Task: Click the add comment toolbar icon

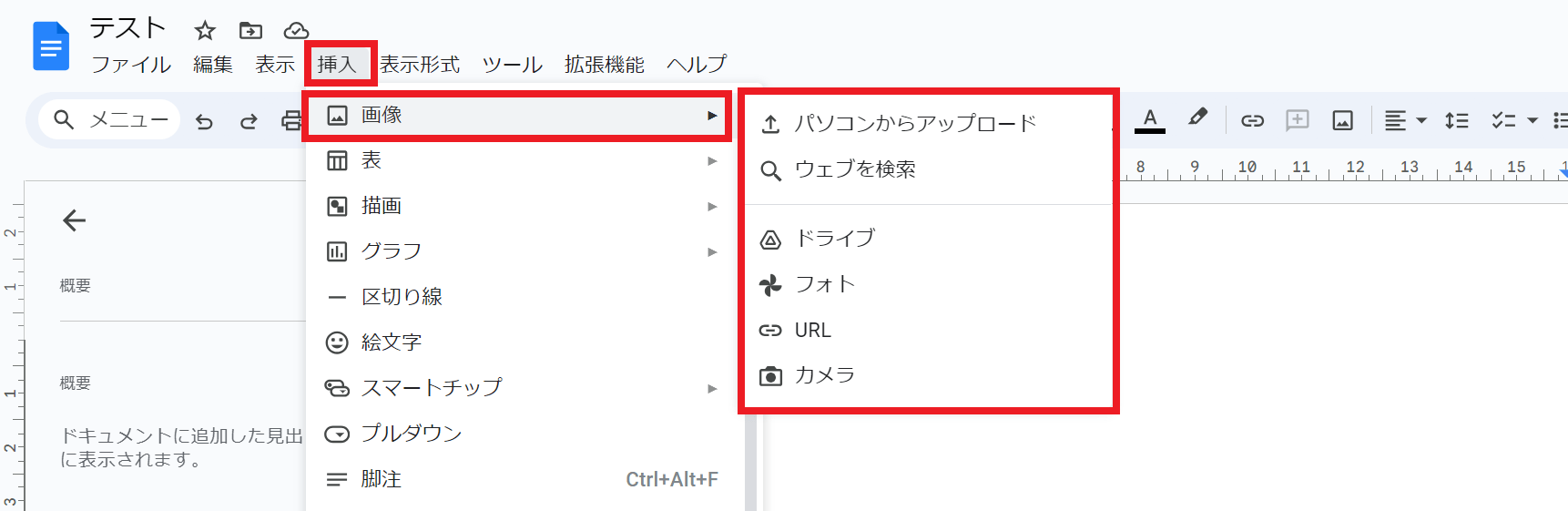Action: click(x=1297, y=120)
